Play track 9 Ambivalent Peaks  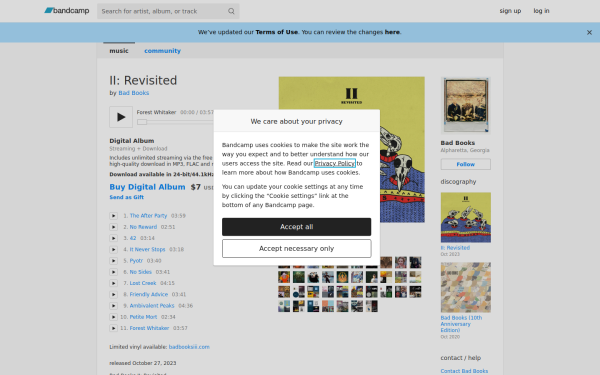(x=113, y=306)
